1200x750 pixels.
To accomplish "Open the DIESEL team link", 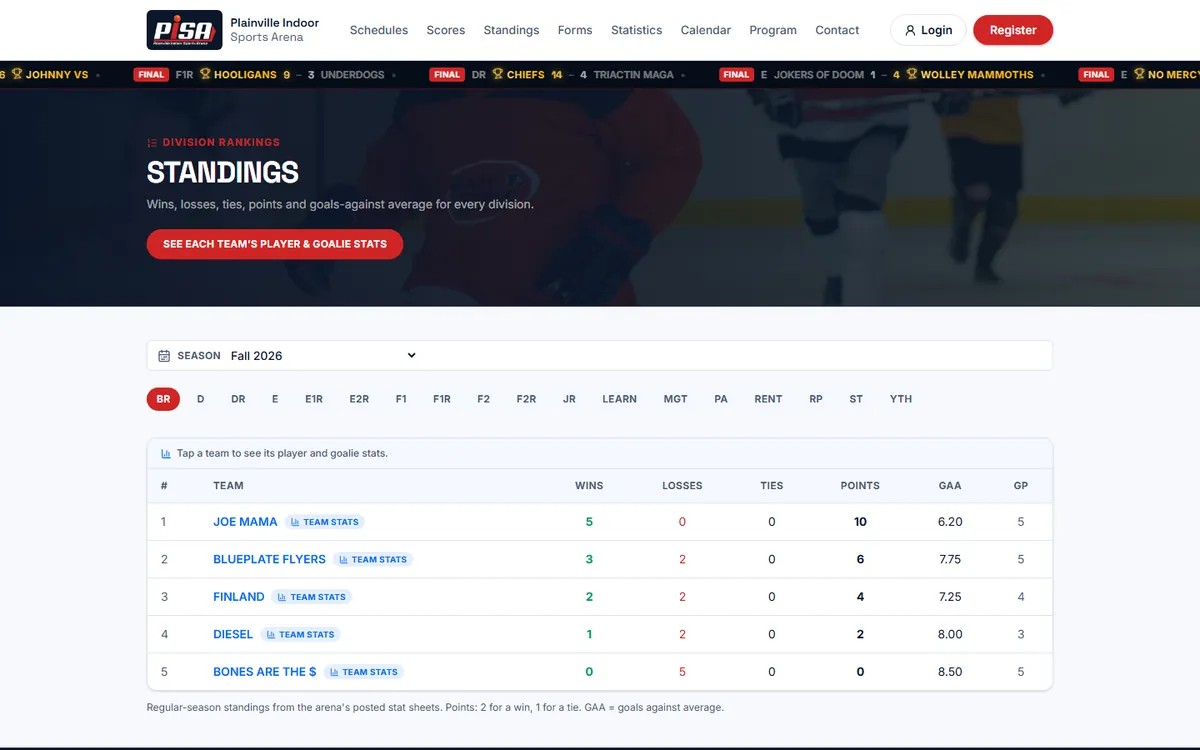I will click(233, 634).
